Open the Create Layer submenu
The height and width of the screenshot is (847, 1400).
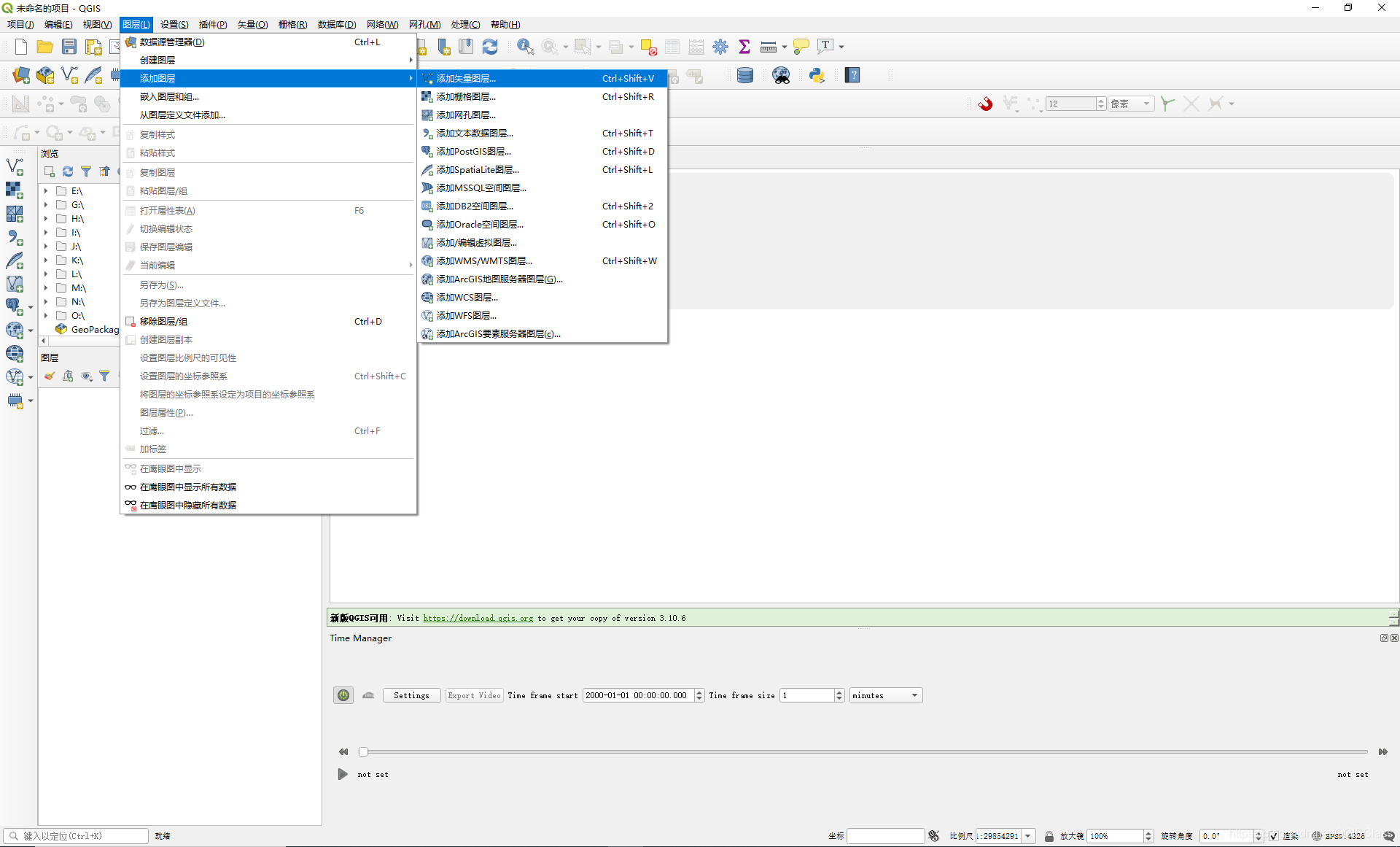point(268,60)
